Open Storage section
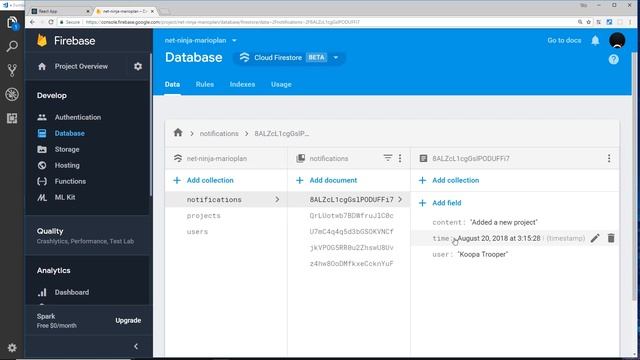Screen dimensions: 640x360 pyautogui.click(x=67, y=149)
